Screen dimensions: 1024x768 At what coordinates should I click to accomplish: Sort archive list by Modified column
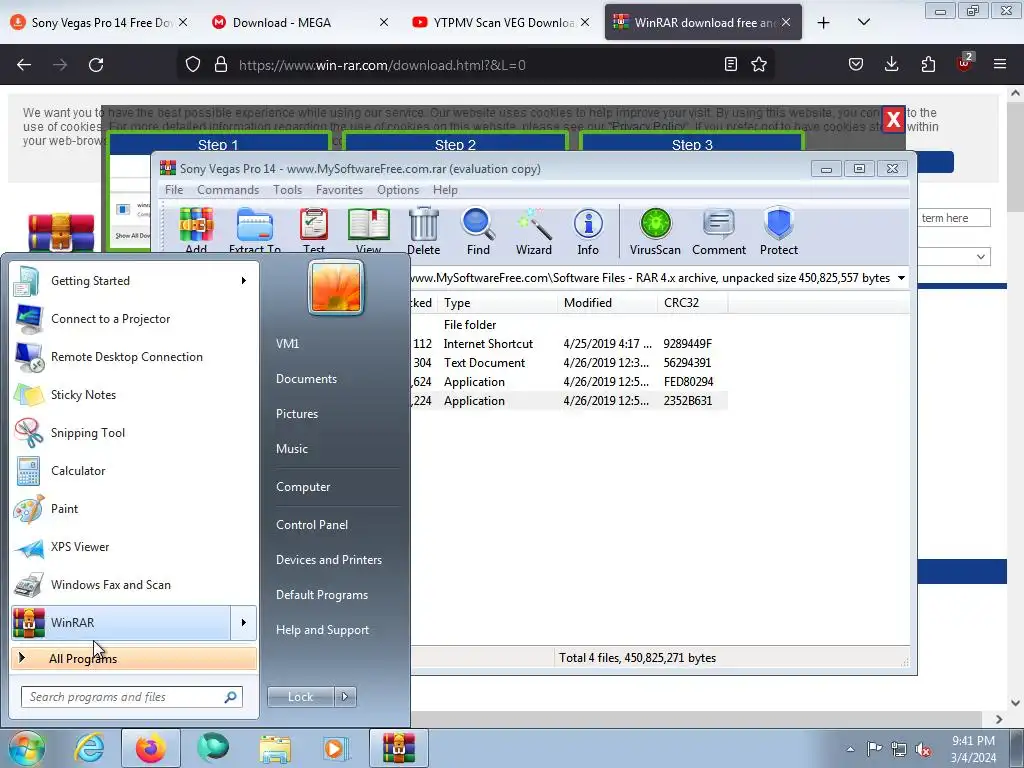607,303
